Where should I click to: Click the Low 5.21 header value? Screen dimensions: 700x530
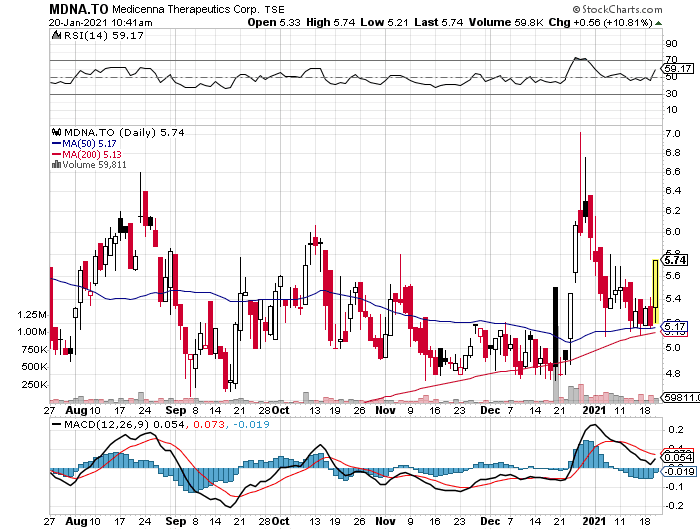384,22
